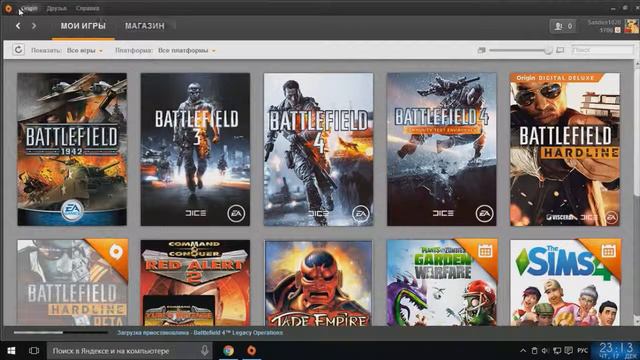The width and height of the screenshot is (640, 360).
Task: Open the friends counter button
Action: pos(563,26)
